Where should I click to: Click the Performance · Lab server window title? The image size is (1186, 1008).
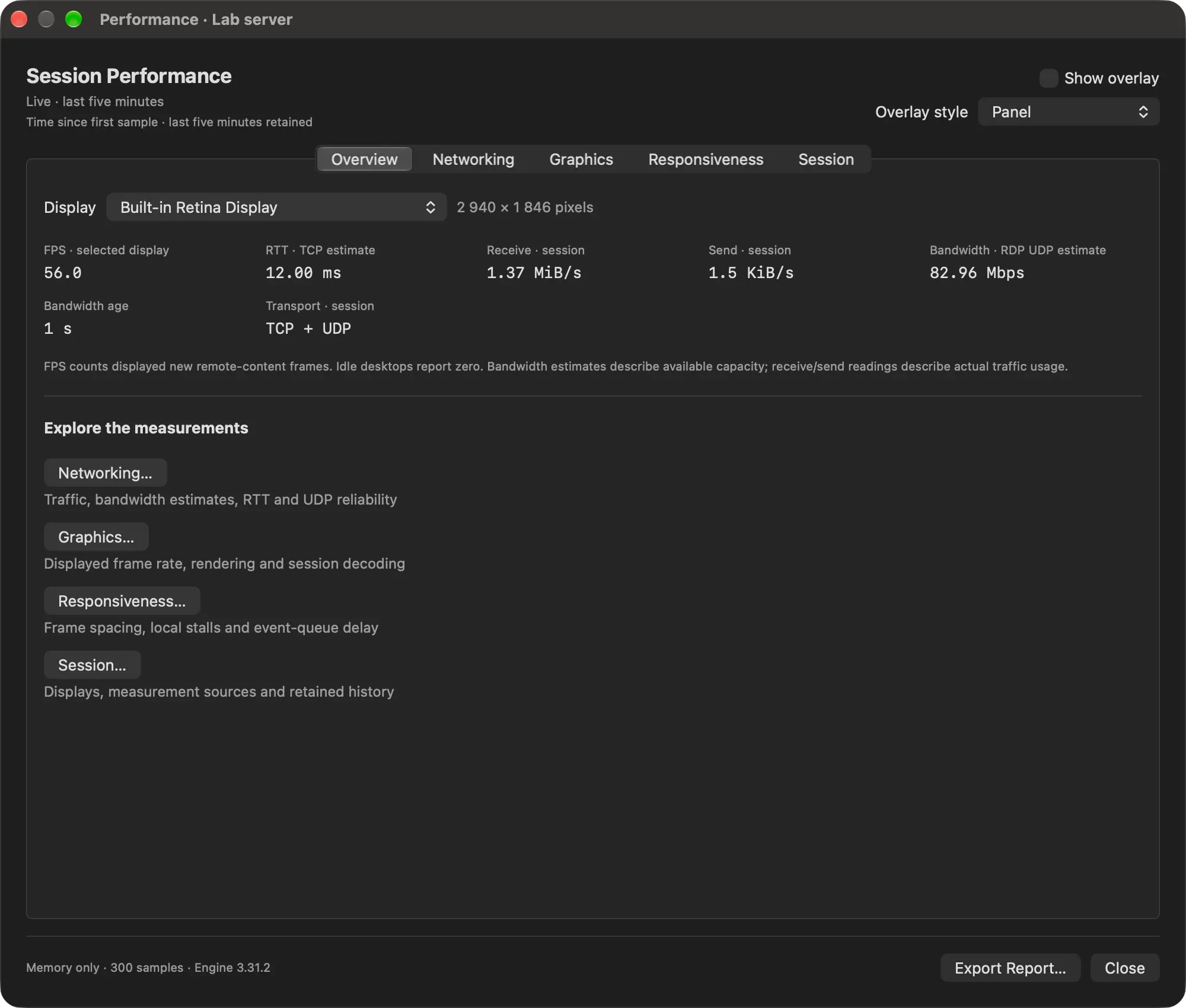pyautogui.click(x=196, y=20)
